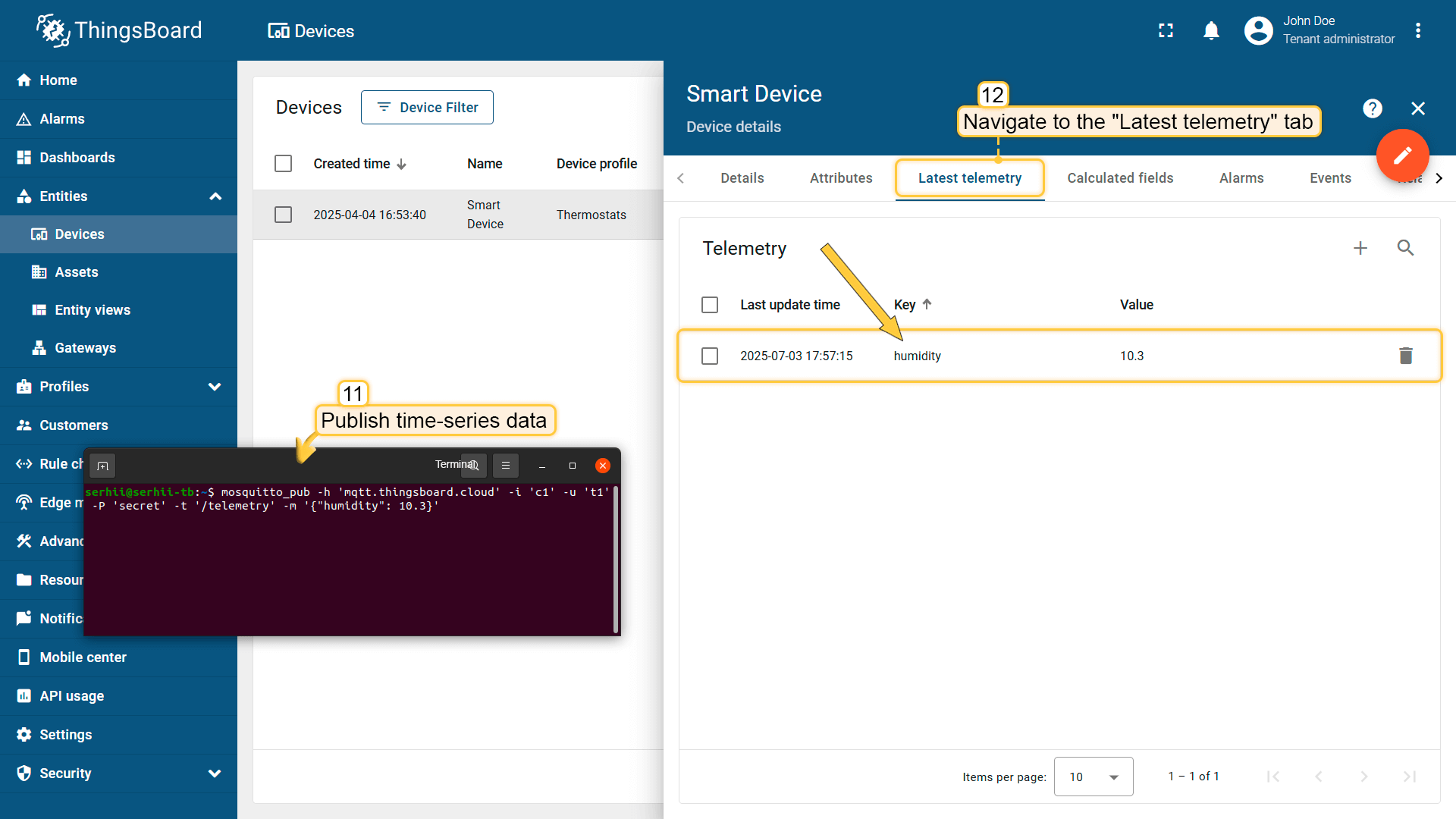Check the humidity telemetry row checkbox

[710, 356]
